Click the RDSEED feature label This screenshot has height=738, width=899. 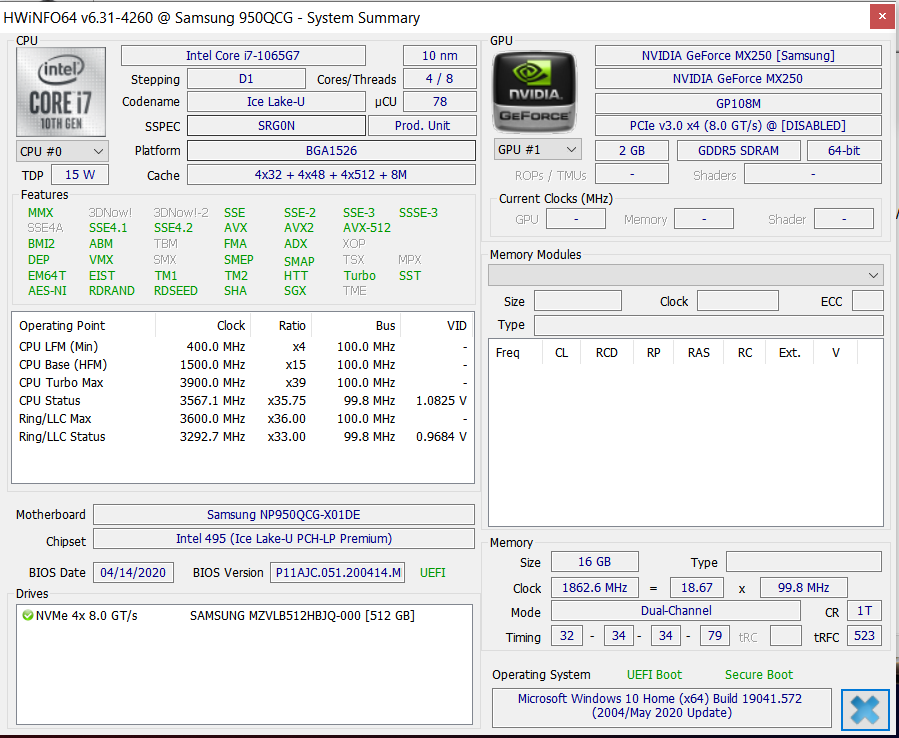point(175,291)
